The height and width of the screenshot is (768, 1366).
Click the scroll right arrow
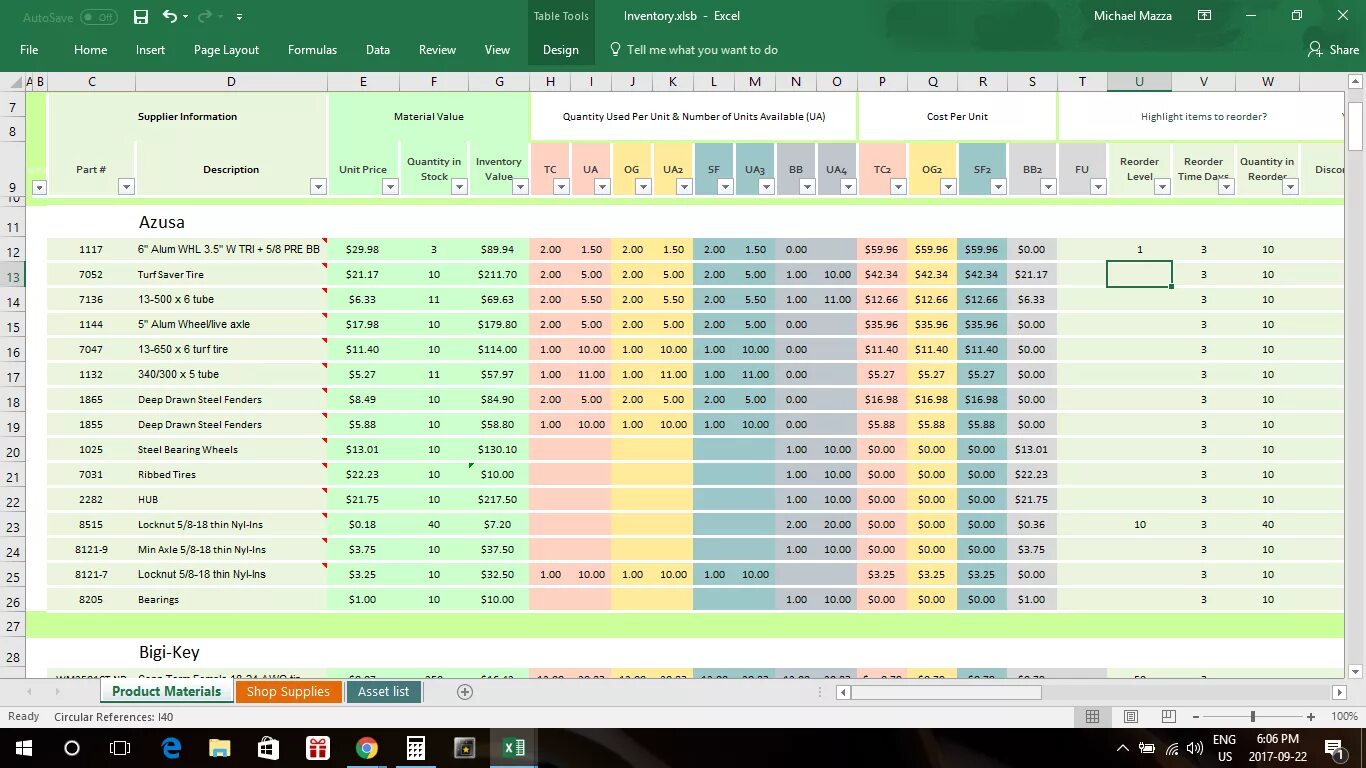tap(1339, 692)
